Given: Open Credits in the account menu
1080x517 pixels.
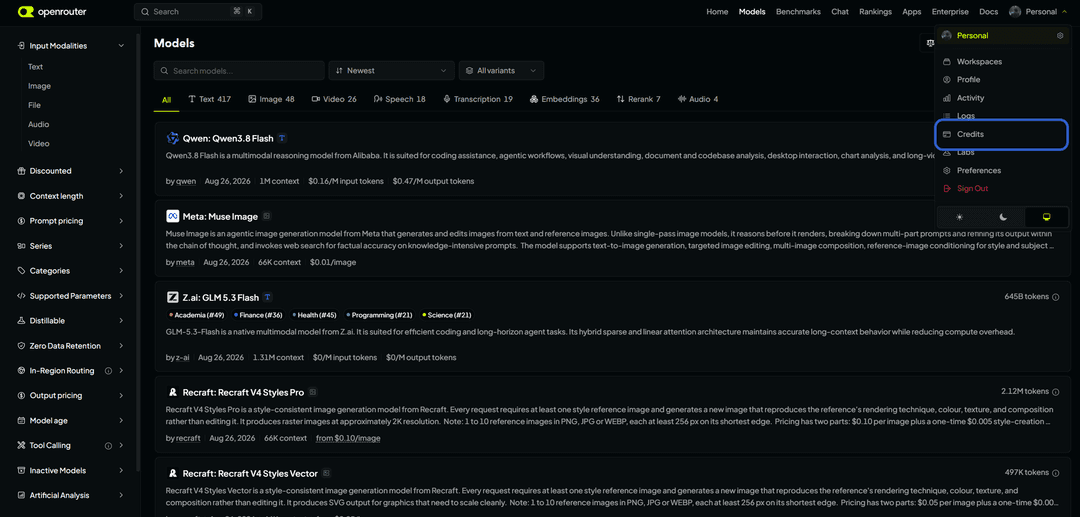Looking at the screenshot, I should (x=1001, y=134).
